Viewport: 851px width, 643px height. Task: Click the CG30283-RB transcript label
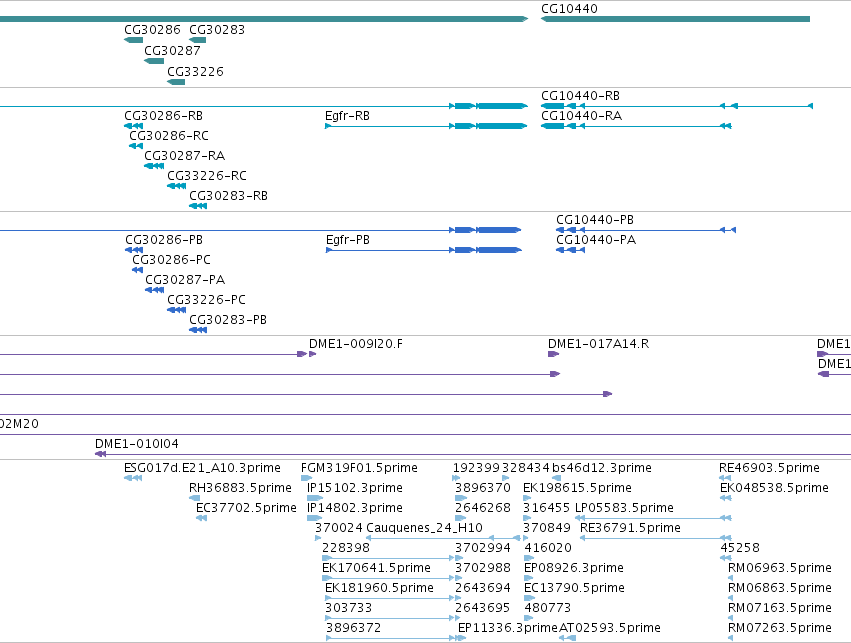[228, 196]
